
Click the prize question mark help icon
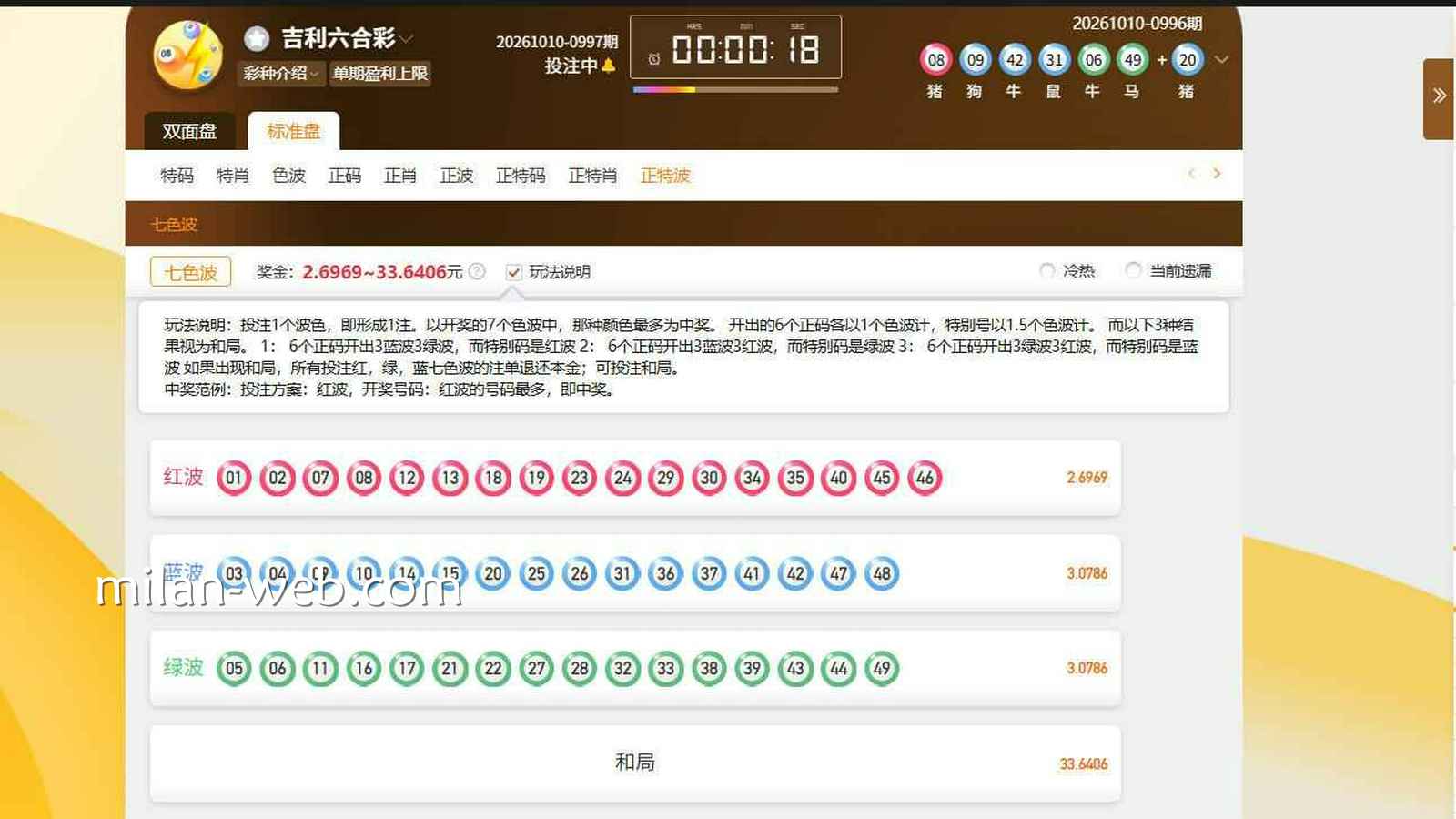(477, 271)
